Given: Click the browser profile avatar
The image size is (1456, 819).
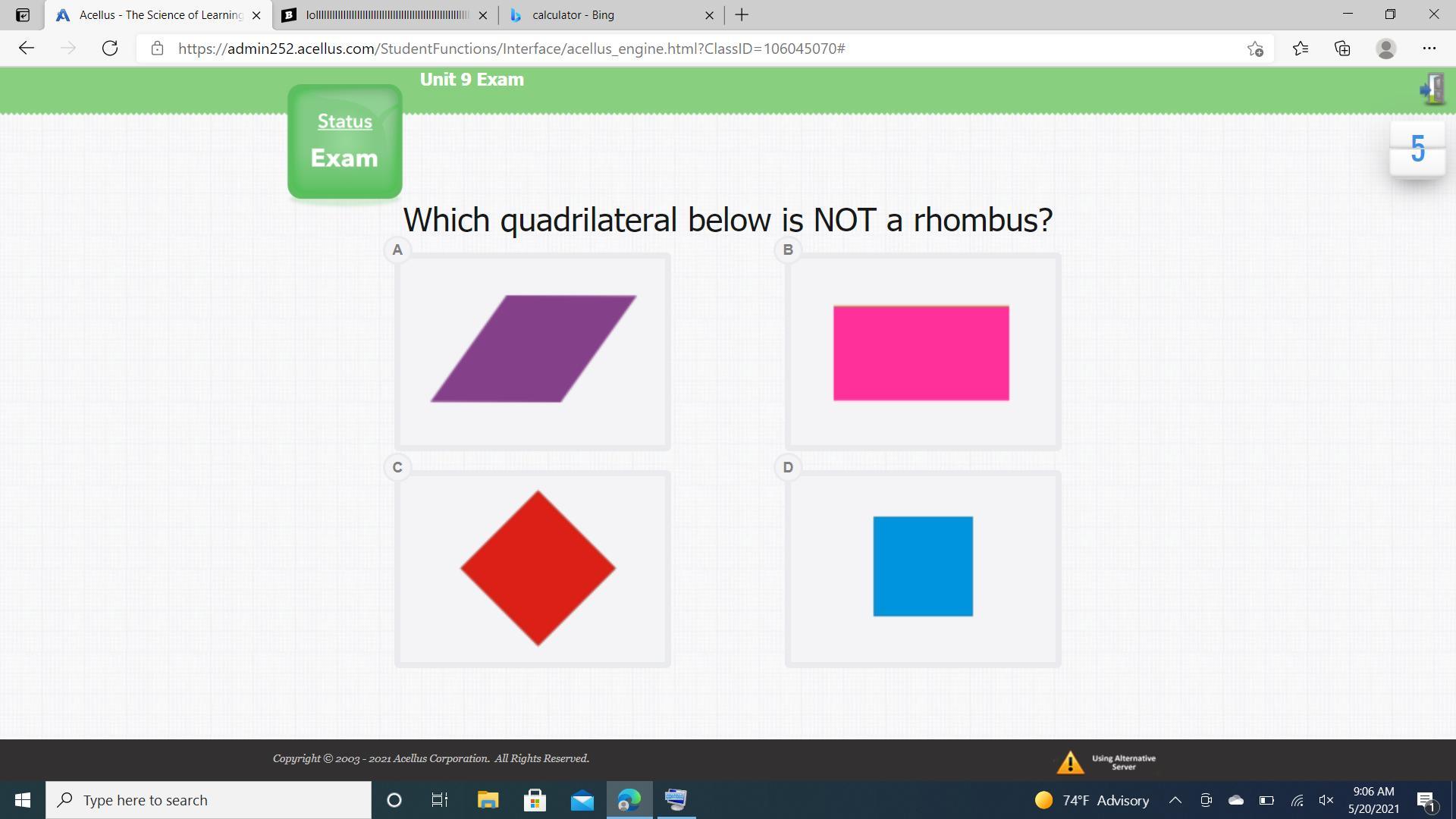Looking at the screenshot, I should 1385,49.
